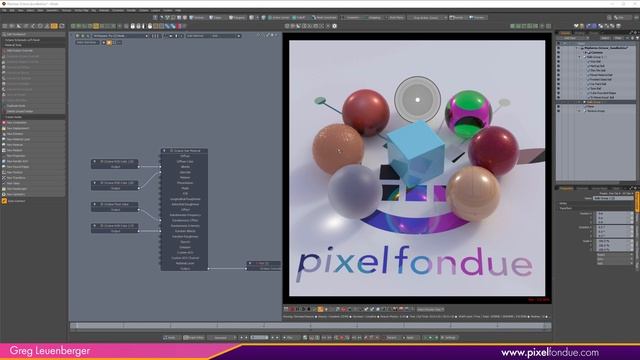This screenshot has height=360, width=640.
Task: Click the Action Center button
Action: [x=280, y=18]
